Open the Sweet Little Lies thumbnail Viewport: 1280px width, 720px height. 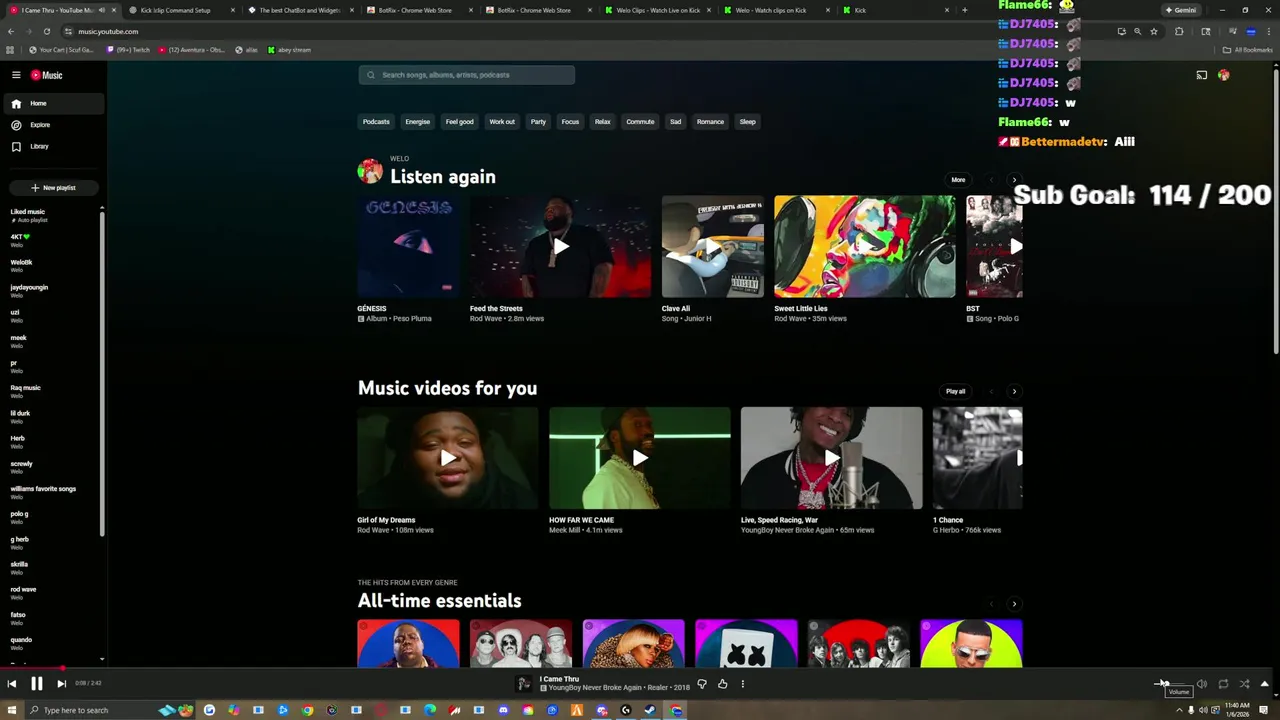[x=864, y=246]
